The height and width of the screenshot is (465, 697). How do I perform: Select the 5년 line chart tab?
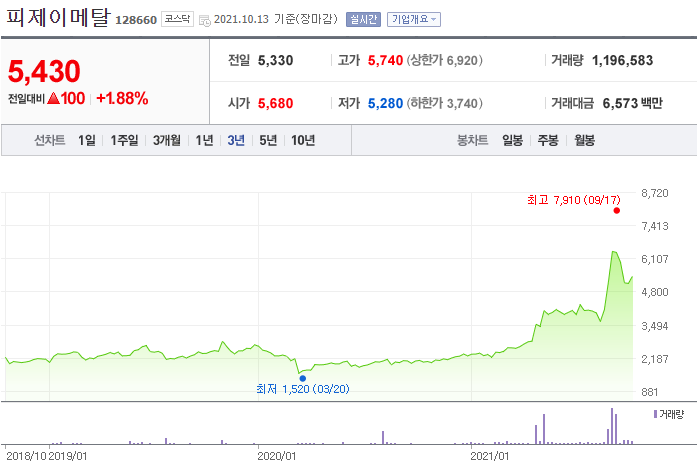click(x=268, y=140)
